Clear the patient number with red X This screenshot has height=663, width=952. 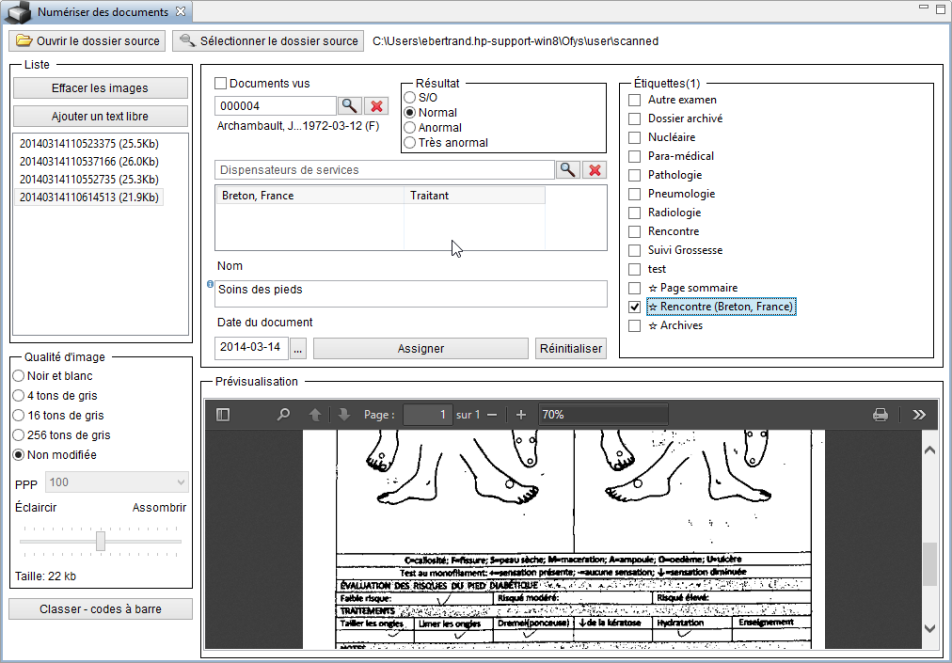point(376,106)
